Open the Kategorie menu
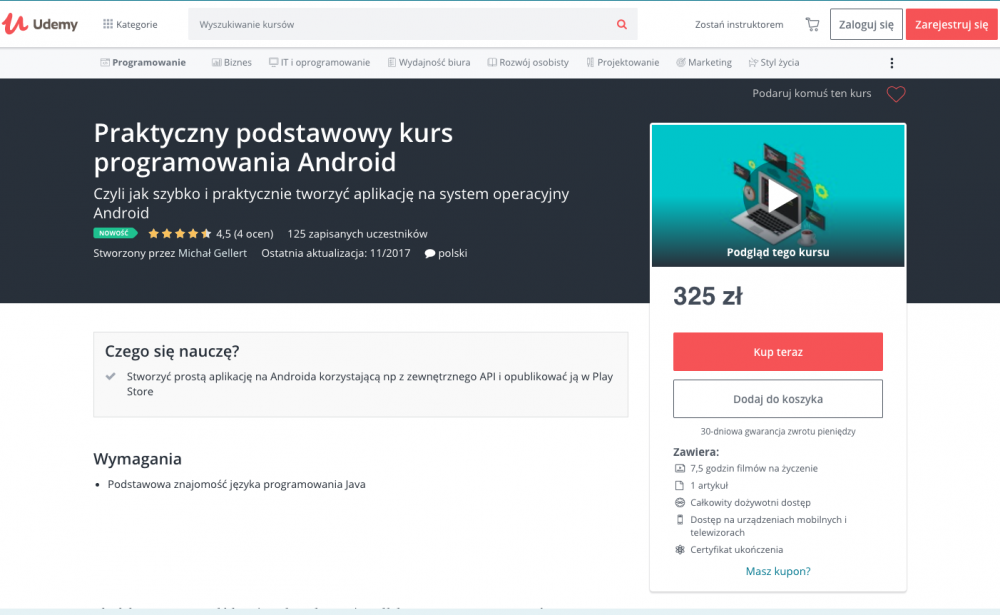The image size is (1000, 615). pos(130,24)
